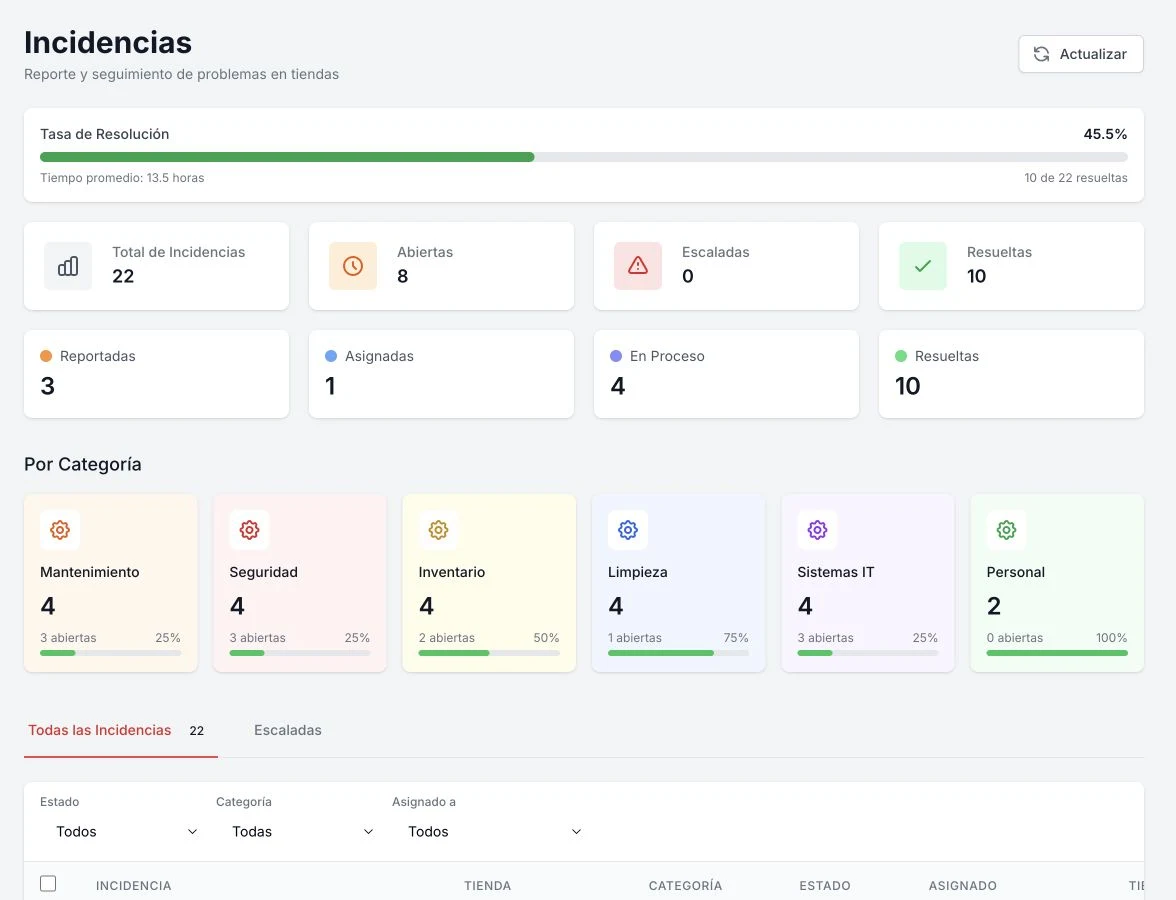Screen dimensions: 1176x900
Task: Sort by the CATEGORÍA column header
Action: click(x=686, y=886)
